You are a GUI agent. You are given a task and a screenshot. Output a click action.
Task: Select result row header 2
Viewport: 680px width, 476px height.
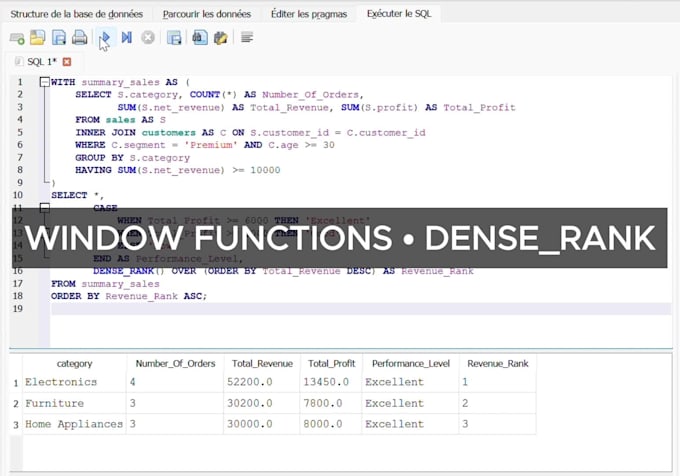pos(16,404)
